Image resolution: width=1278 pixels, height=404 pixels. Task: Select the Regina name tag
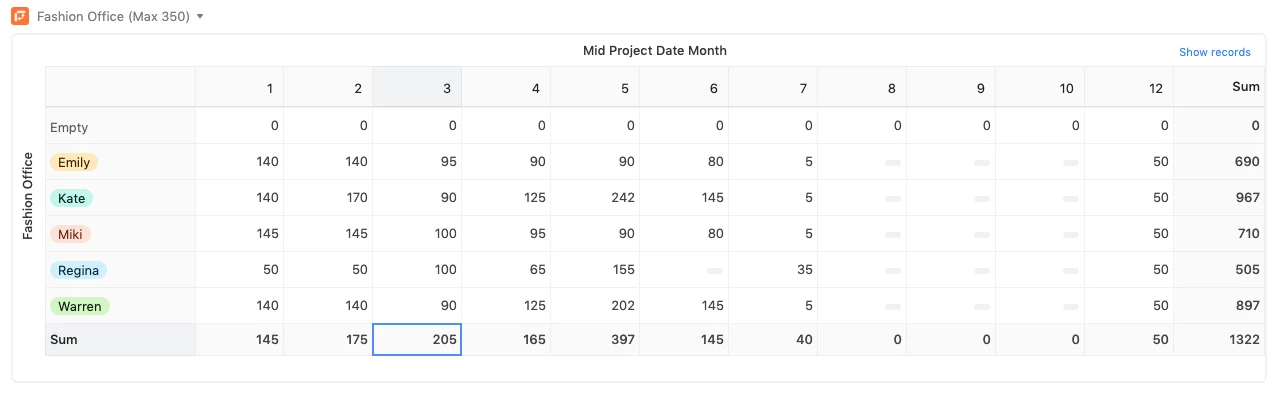click(x=78, y=270)
